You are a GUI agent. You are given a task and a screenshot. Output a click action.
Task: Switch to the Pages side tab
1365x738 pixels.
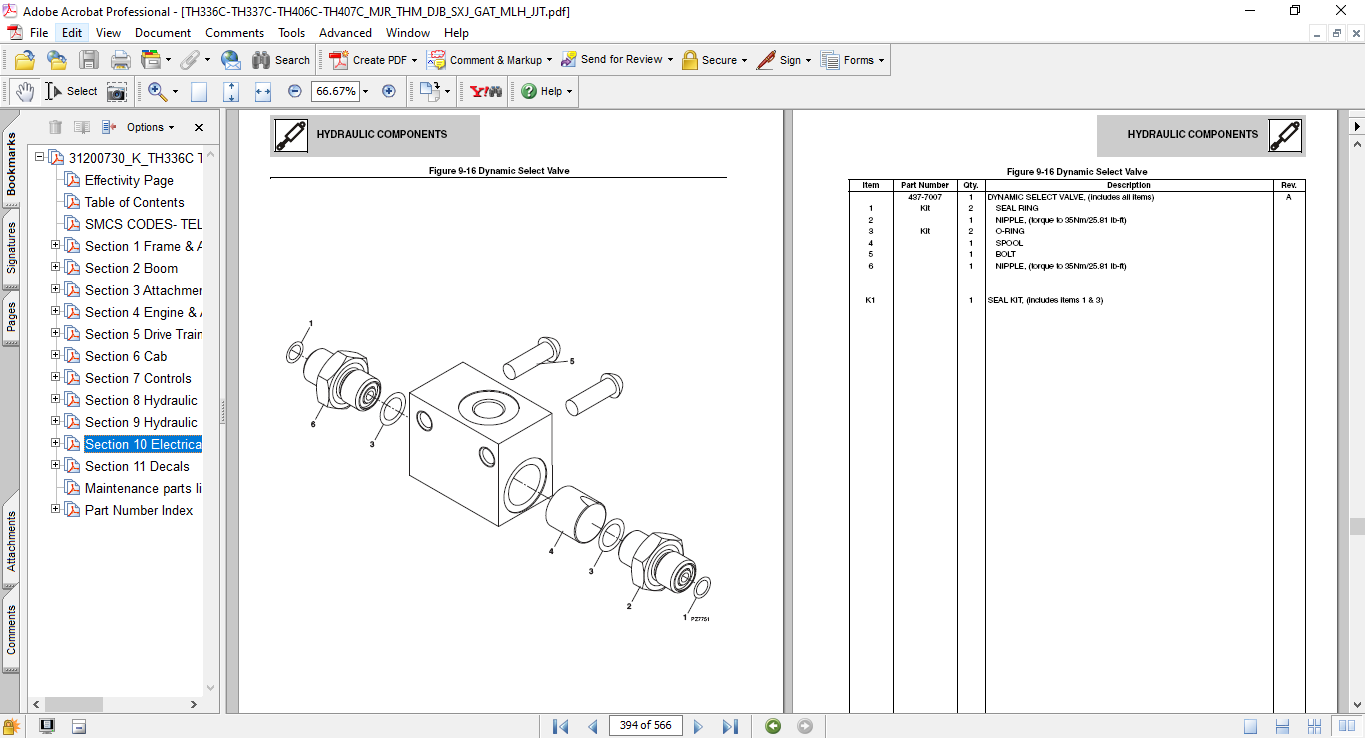pyautogui.click(x=12, y=318)
